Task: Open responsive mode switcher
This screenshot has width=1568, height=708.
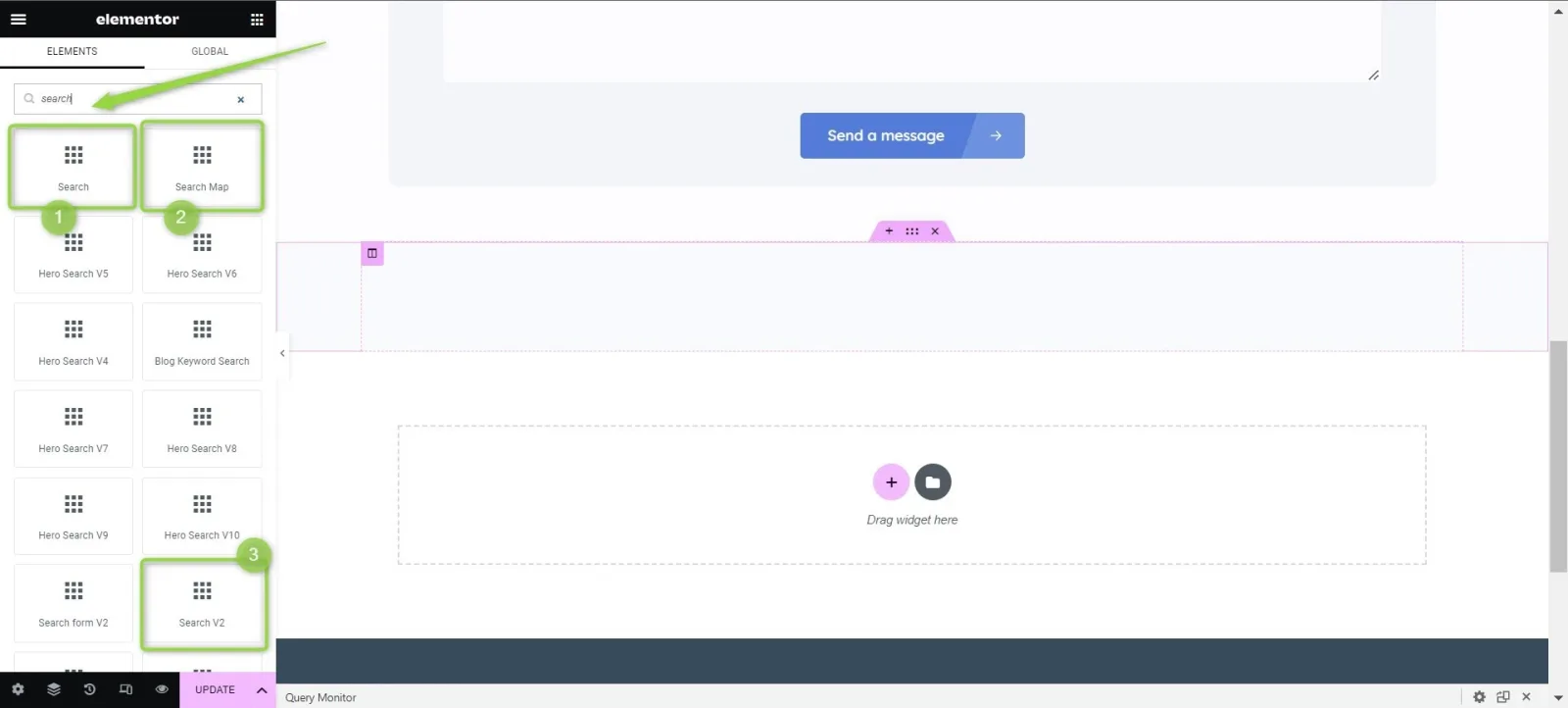Action: 125,689
